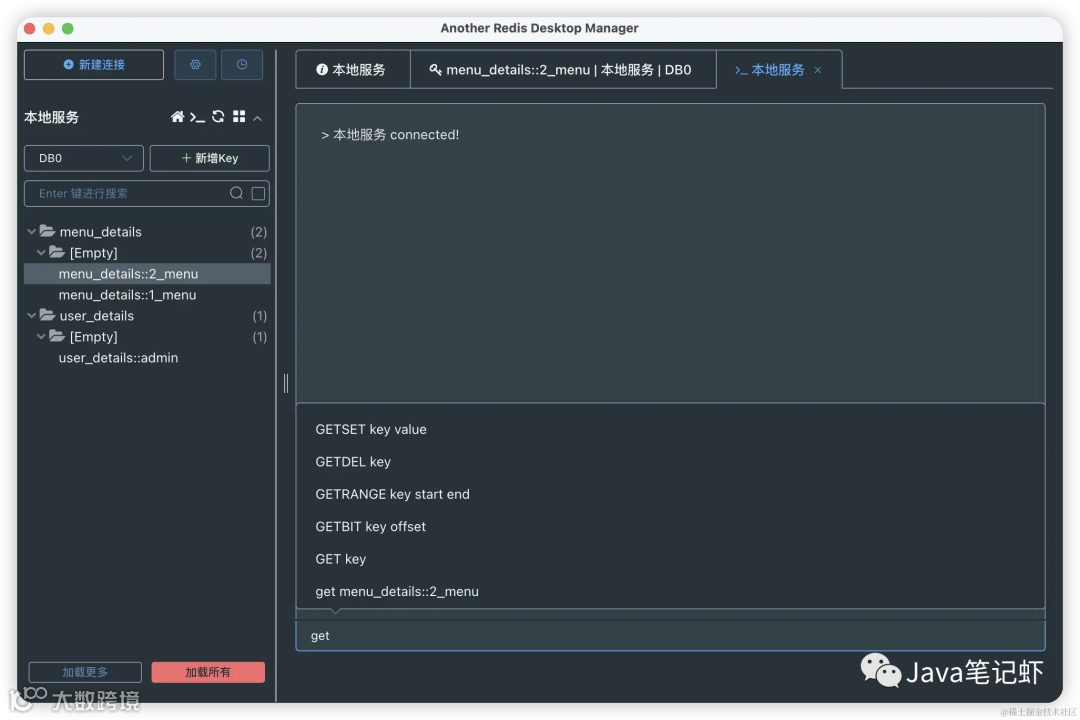Image resolution: width=1080 pixels, height=720 pixels.
Task: Open the grid menu icon for 本地服务
Action: point(239,116)
